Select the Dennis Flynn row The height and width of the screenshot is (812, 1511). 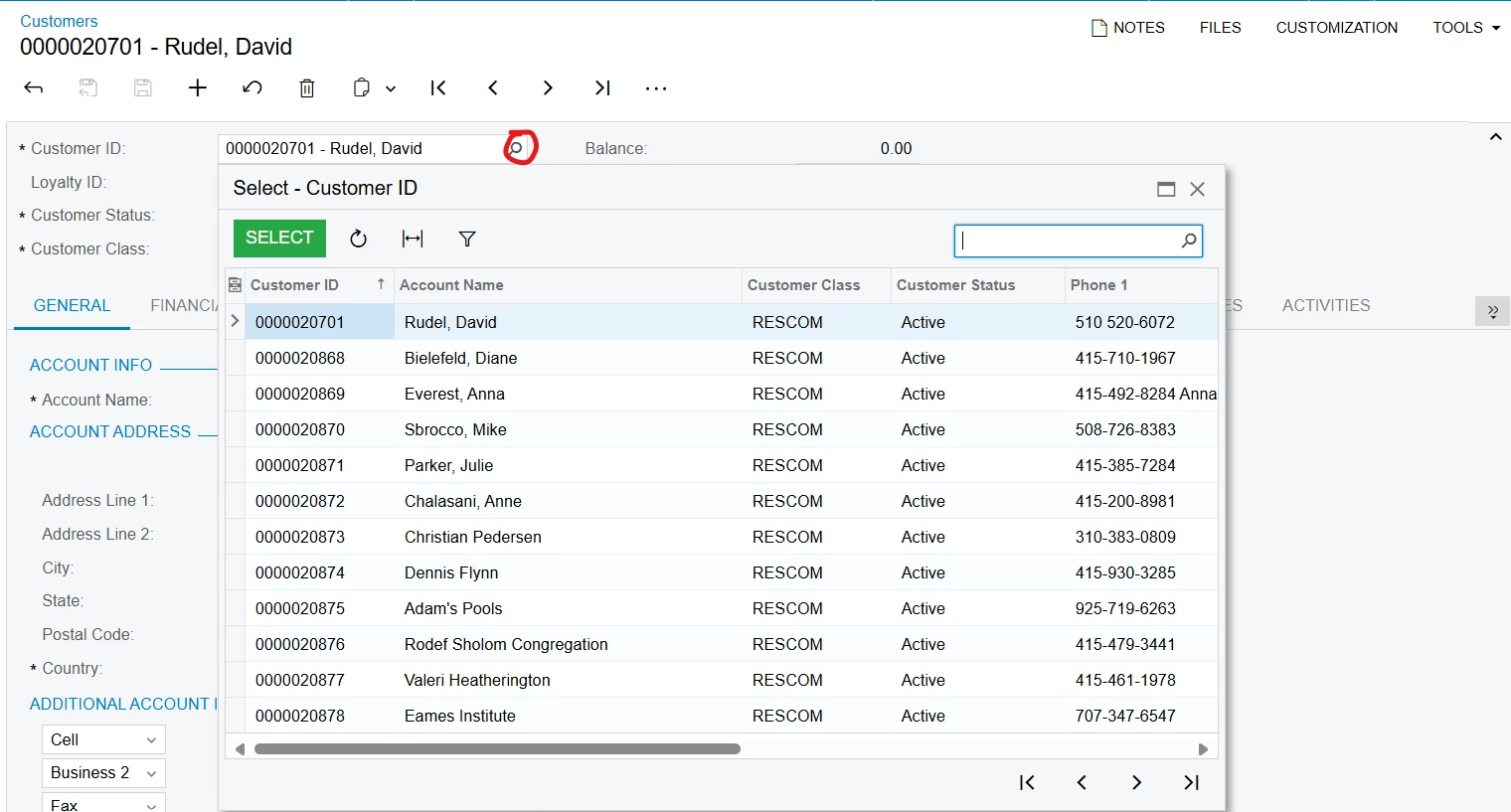point(722,572)
